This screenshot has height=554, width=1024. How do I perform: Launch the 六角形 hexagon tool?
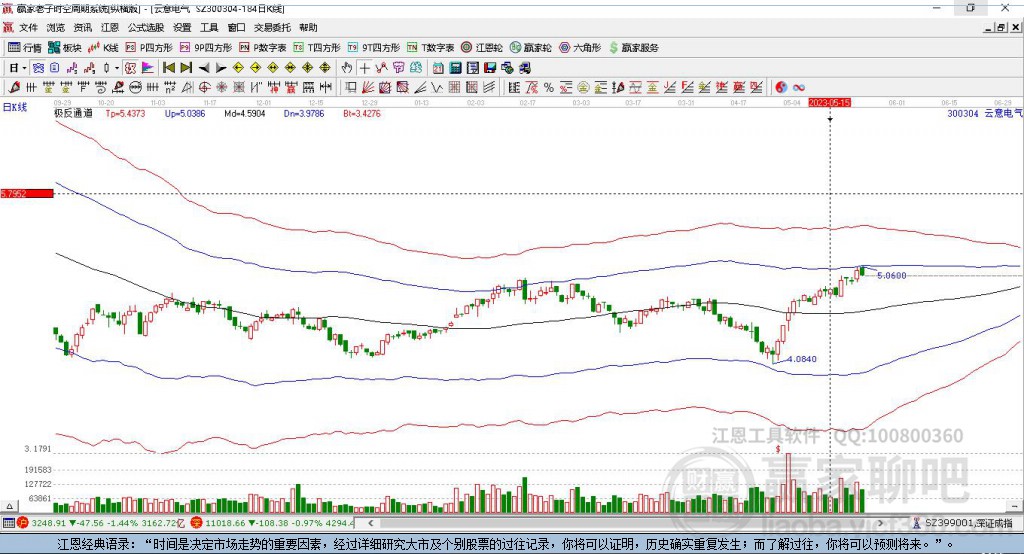pos(579,47)
